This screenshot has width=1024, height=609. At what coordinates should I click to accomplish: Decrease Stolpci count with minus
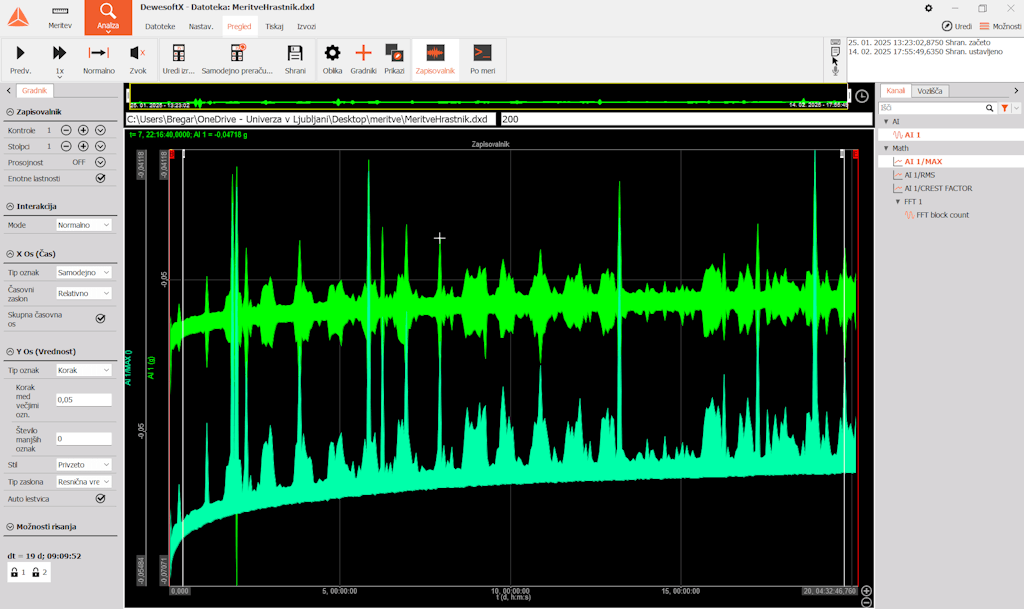pyautogui.click(x=66, y=147)
